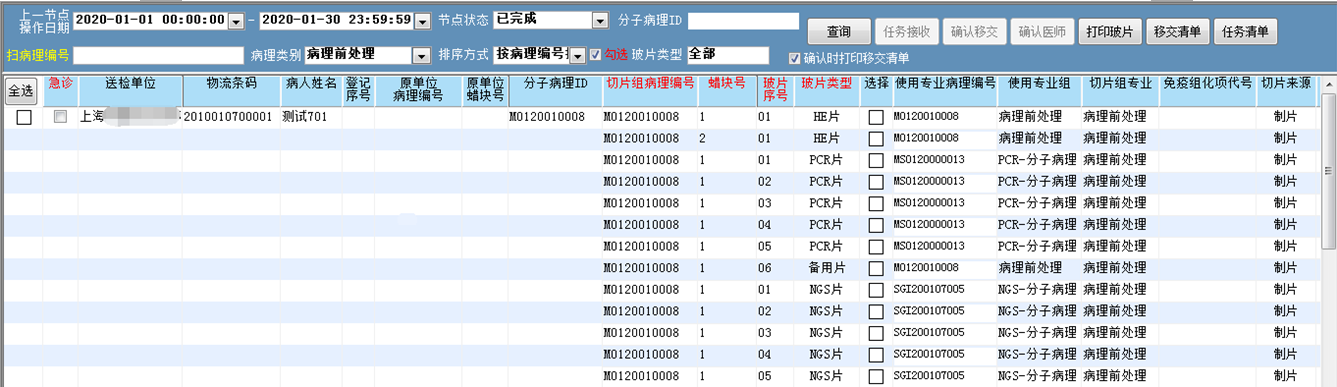
Task: Focus the 分子病理ID input field
Action: (743, 21)
